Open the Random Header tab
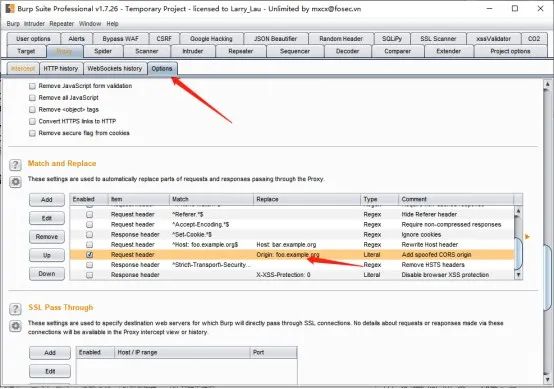 [x=341, y=39]
